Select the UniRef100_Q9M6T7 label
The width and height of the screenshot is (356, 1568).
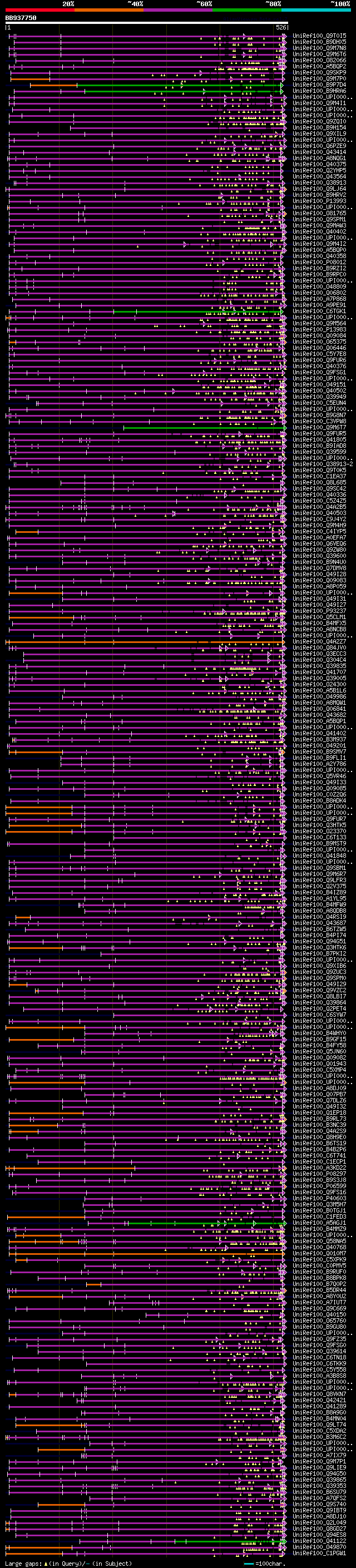pos(319,428)
